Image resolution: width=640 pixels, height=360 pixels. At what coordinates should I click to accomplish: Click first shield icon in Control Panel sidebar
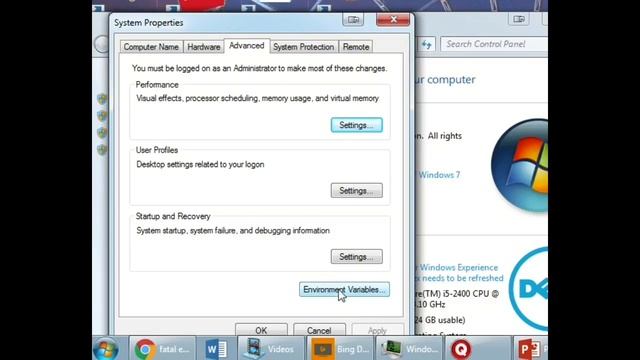pos(102,98)
